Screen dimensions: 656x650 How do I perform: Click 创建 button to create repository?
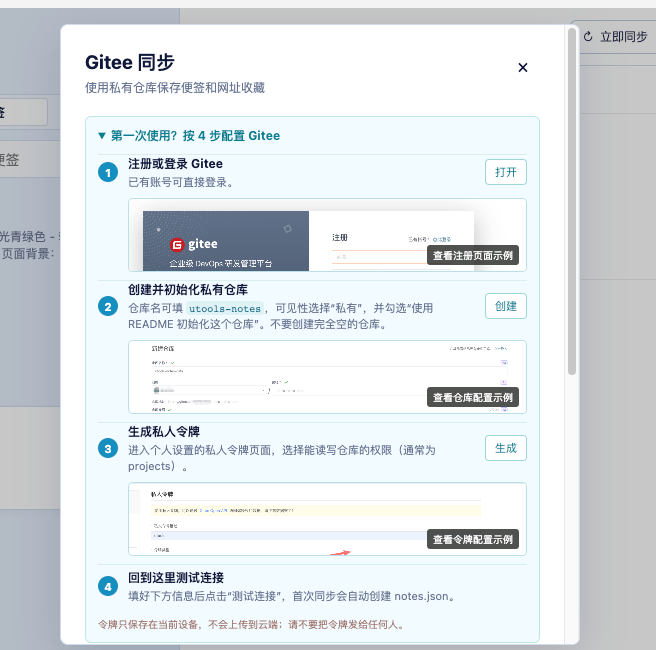pyautogui.click(x=505, y=306)
